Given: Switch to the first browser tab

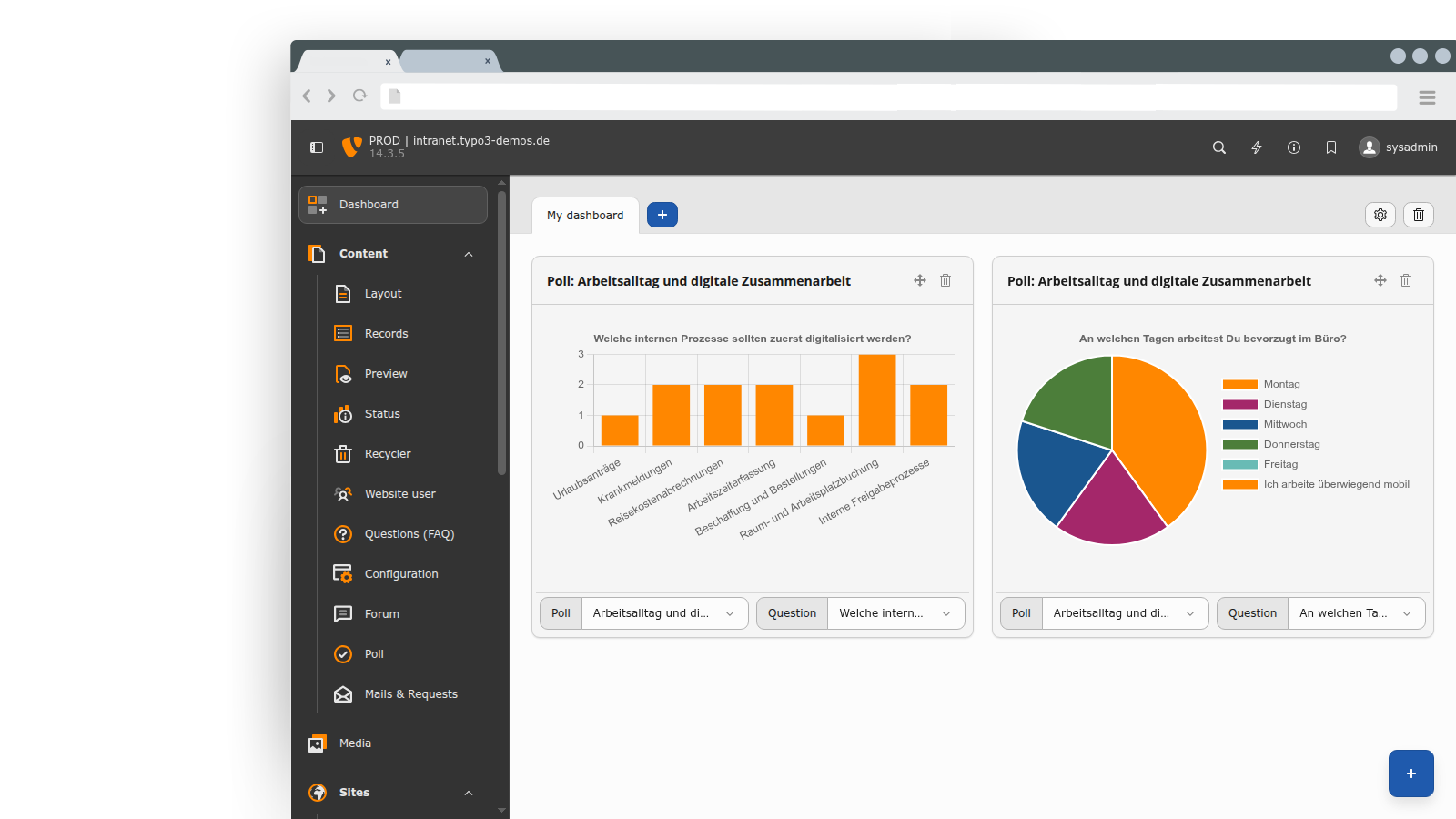Looking at the screenshot, I should point(346,61).
